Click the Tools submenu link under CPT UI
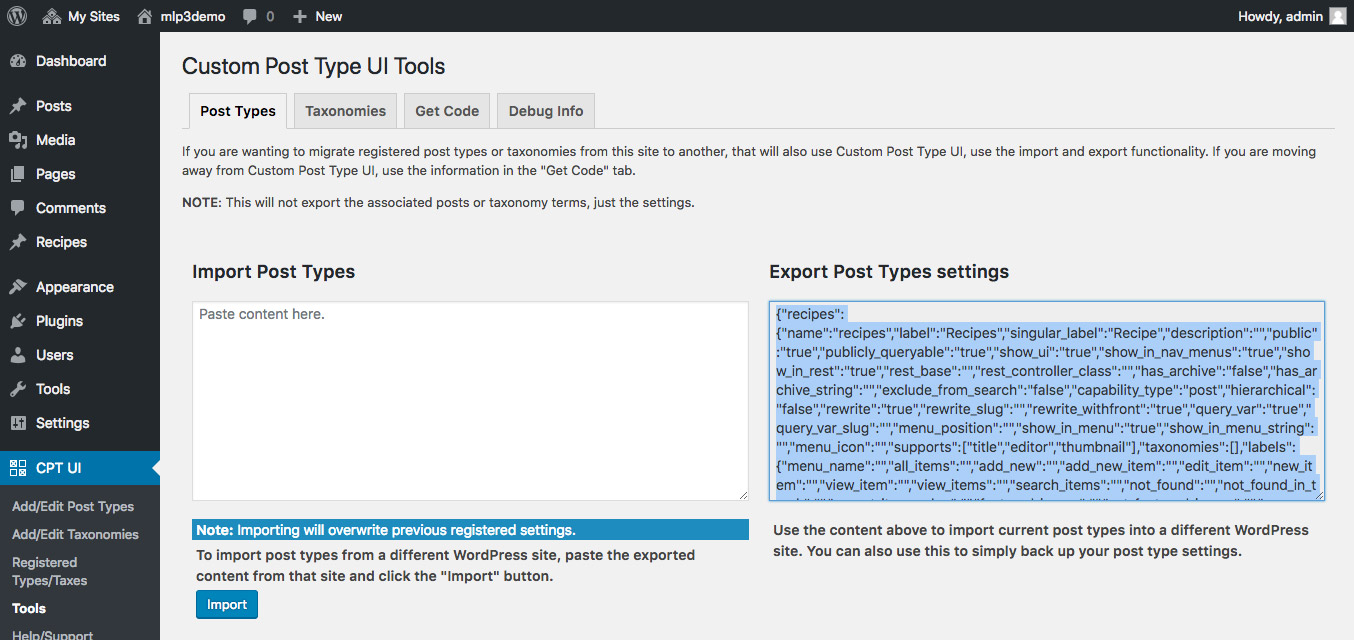This screenshot has width=1354, height=640. tap(29, 608)
